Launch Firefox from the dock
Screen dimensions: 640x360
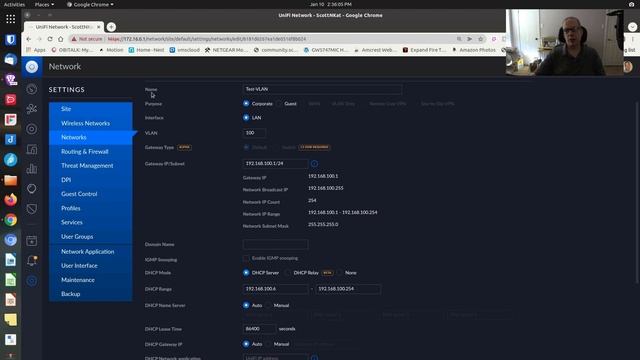[11, 200]
